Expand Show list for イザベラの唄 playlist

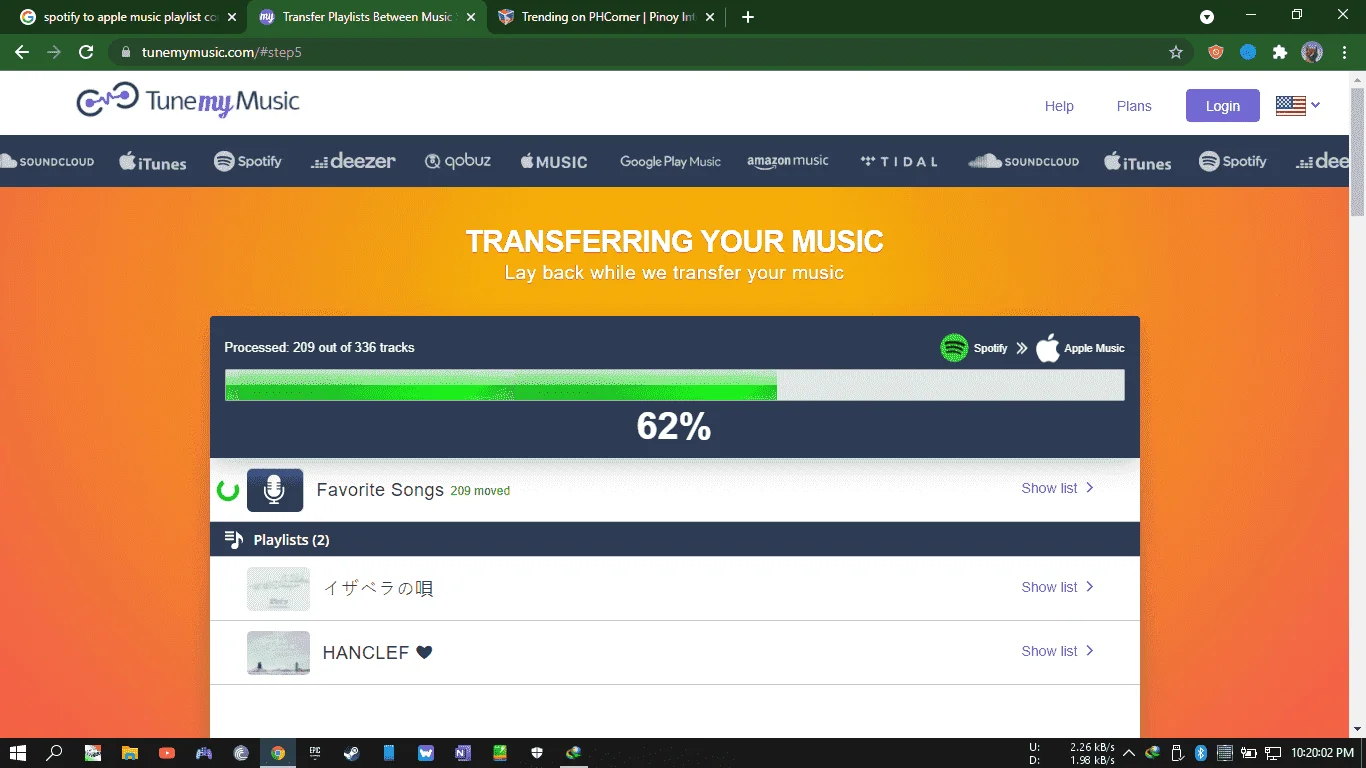1058,587
